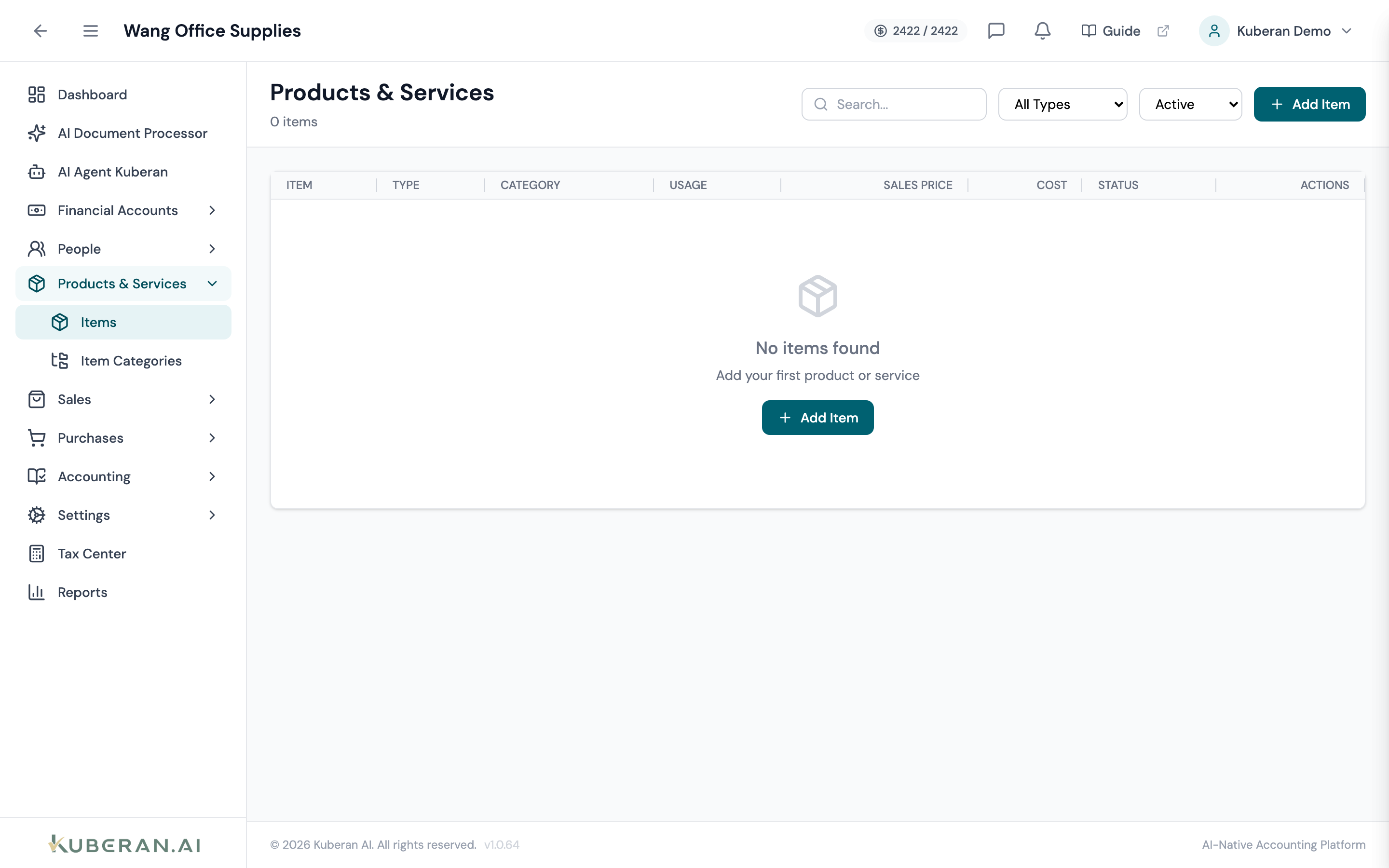Click the Kuberan.AI logo
Screen dimensions: 1389x868
[x=124, y=844]
